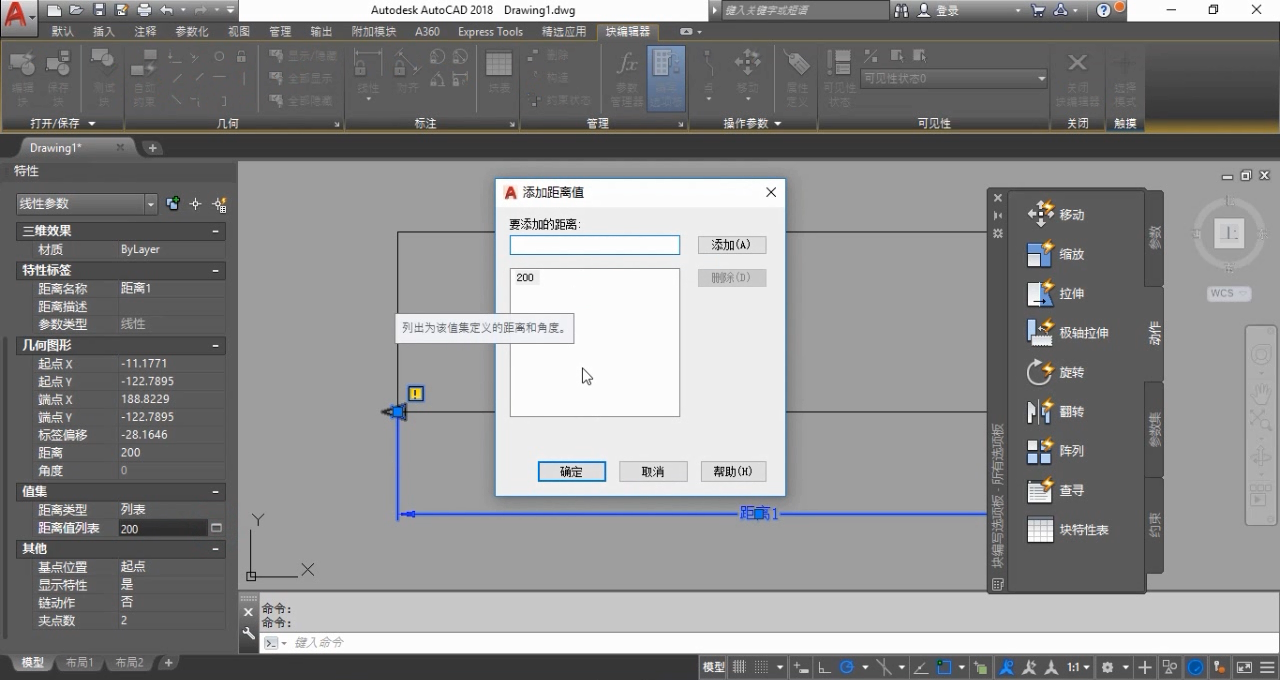Expand the quick access toolbar customize dropdown
The image size is (1280, 680).
[230, 10]
